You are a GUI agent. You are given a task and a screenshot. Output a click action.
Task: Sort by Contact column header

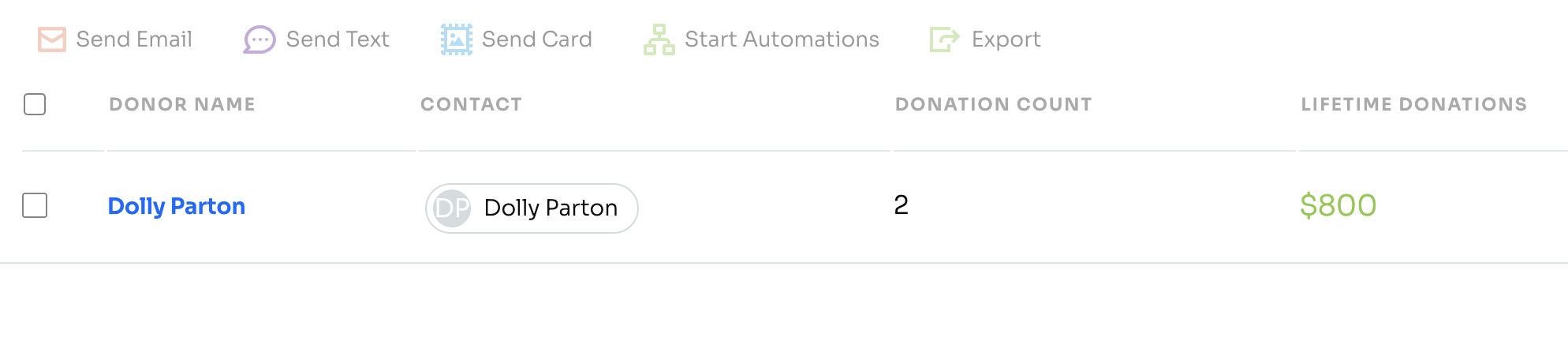pos(472,104)
